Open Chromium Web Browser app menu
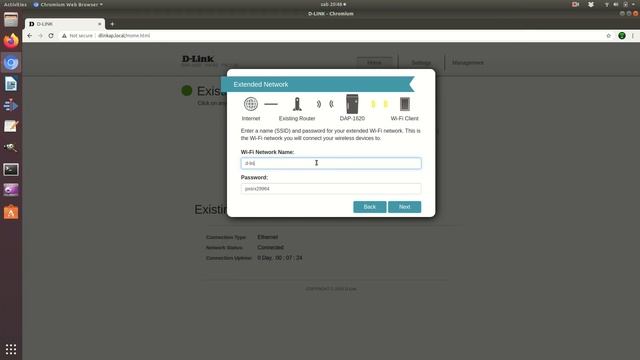Viewport: 640px width, 360px height. coord(68,4)
